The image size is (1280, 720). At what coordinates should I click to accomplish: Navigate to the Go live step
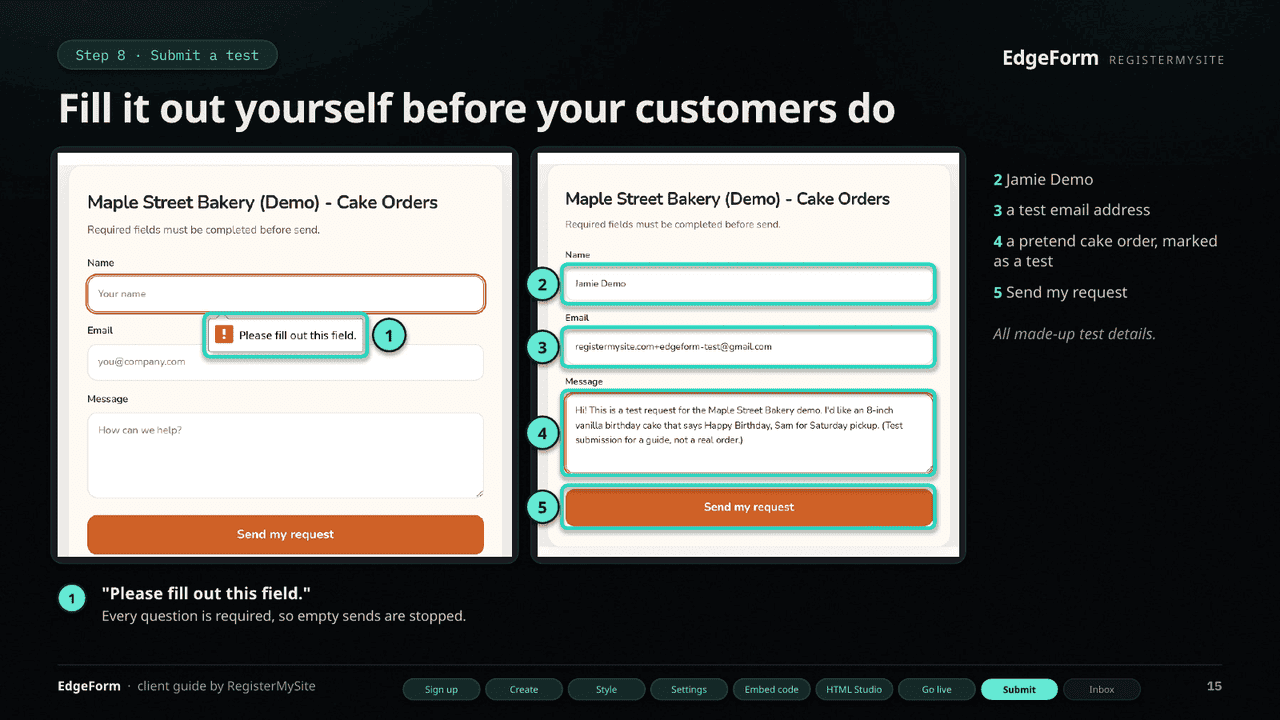(937, 689)
